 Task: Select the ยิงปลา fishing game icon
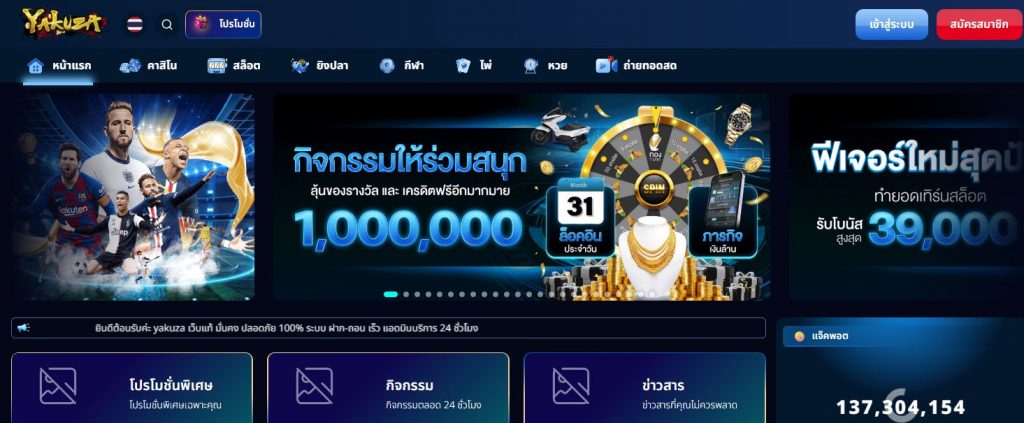point(300,65)
